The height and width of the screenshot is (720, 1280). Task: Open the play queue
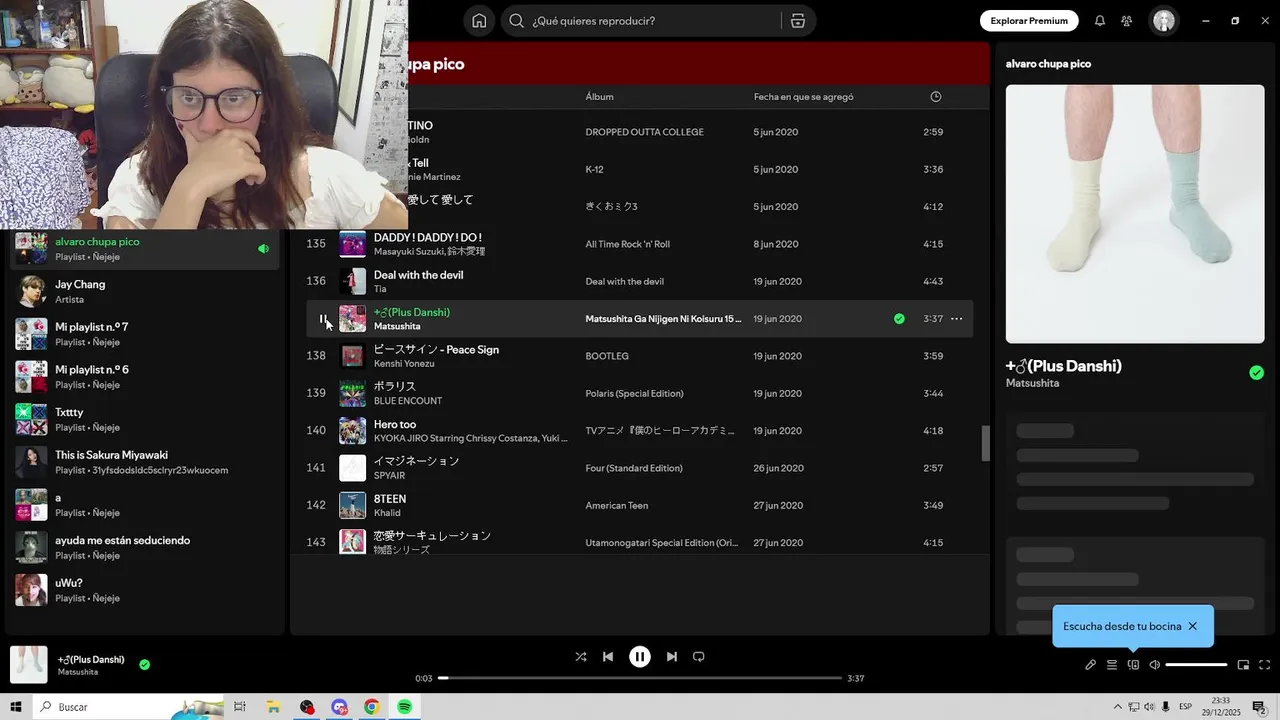pos(1112,665)
